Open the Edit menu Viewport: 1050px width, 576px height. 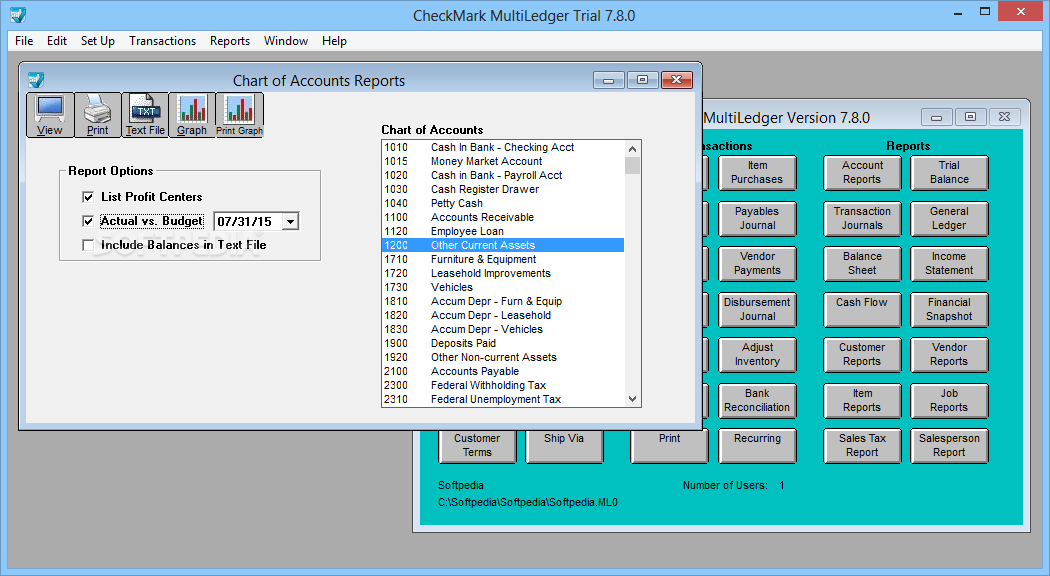point(57,41)
